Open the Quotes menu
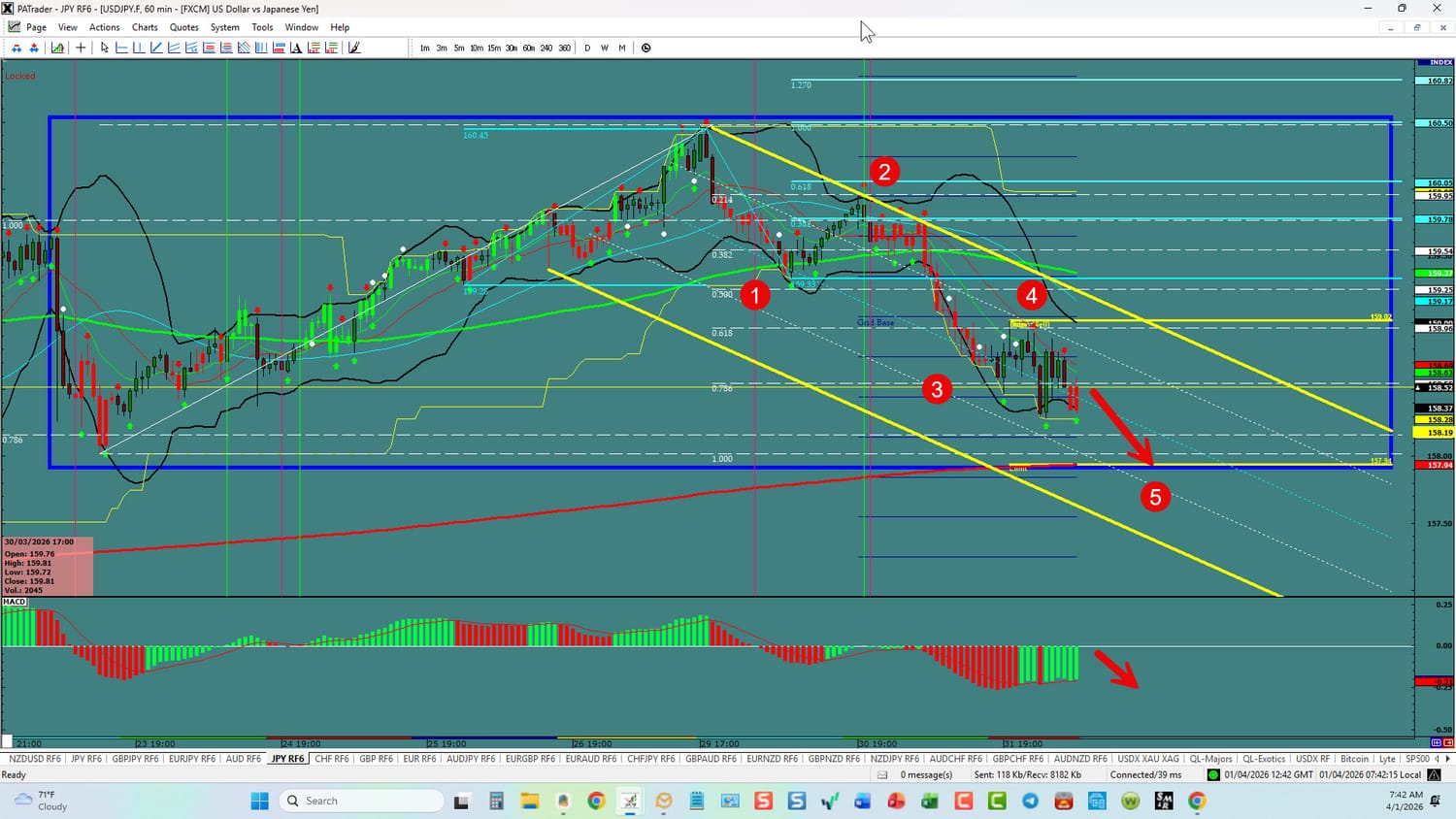 coord(183,27)
